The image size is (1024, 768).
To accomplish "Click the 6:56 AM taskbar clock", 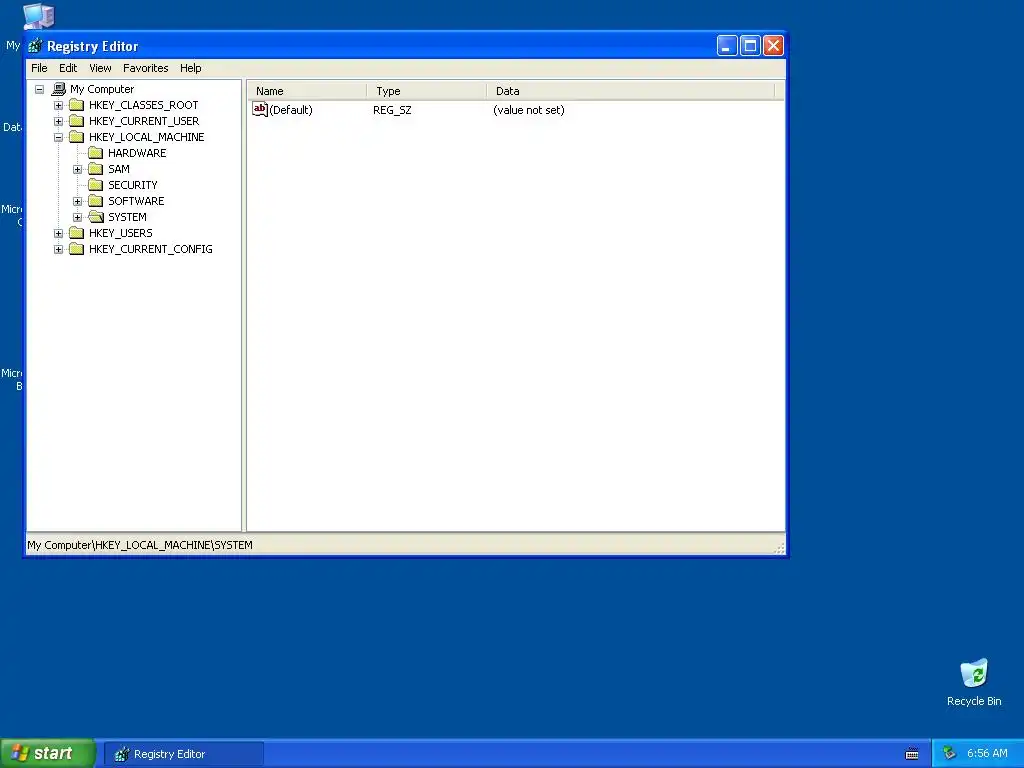I will pyautogui.click(x=987, y=754).
